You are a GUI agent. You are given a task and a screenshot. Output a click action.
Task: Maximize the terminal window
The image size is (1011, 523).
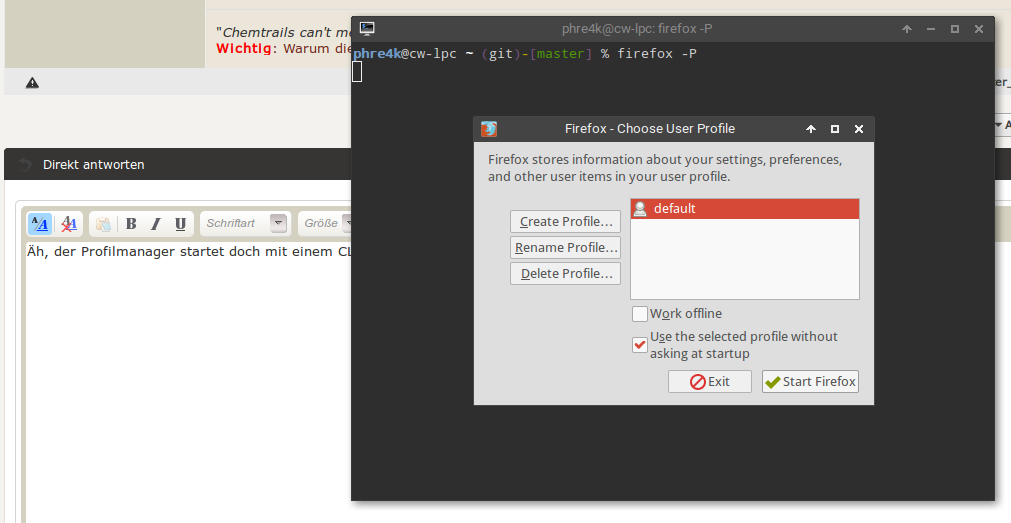955,29
